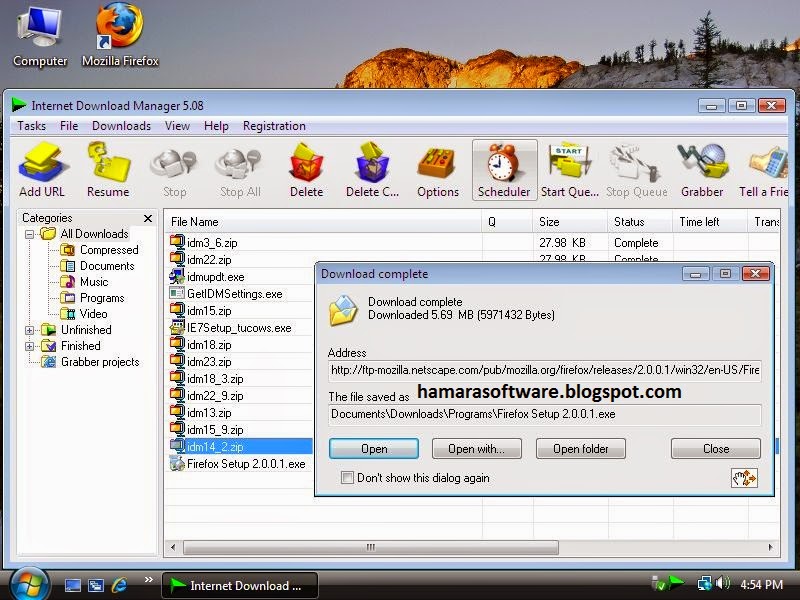Open the Scheduler alarm clock icon
Viewport: 800px width, 600px height.
(504, 170)
